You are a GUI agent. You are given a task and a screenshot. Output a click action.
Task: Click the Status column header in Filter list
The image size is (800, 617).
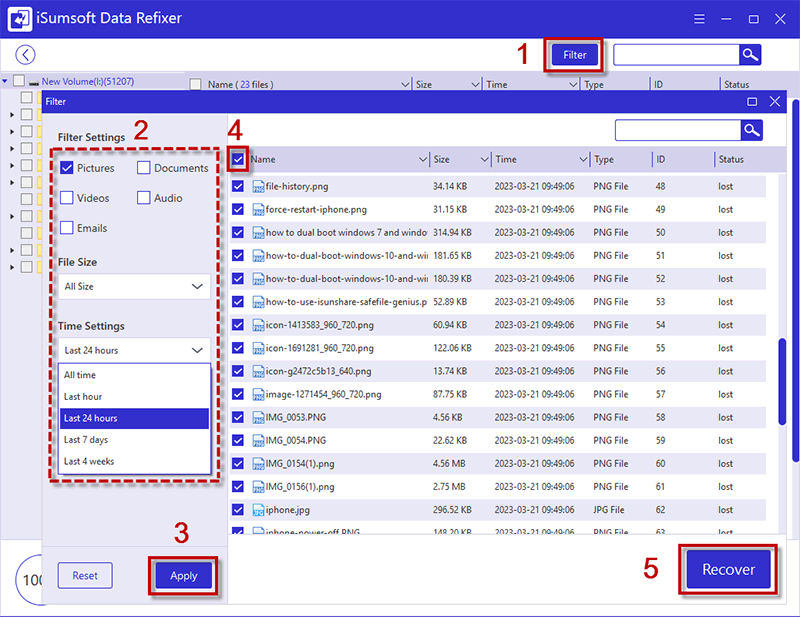point(731,159)
